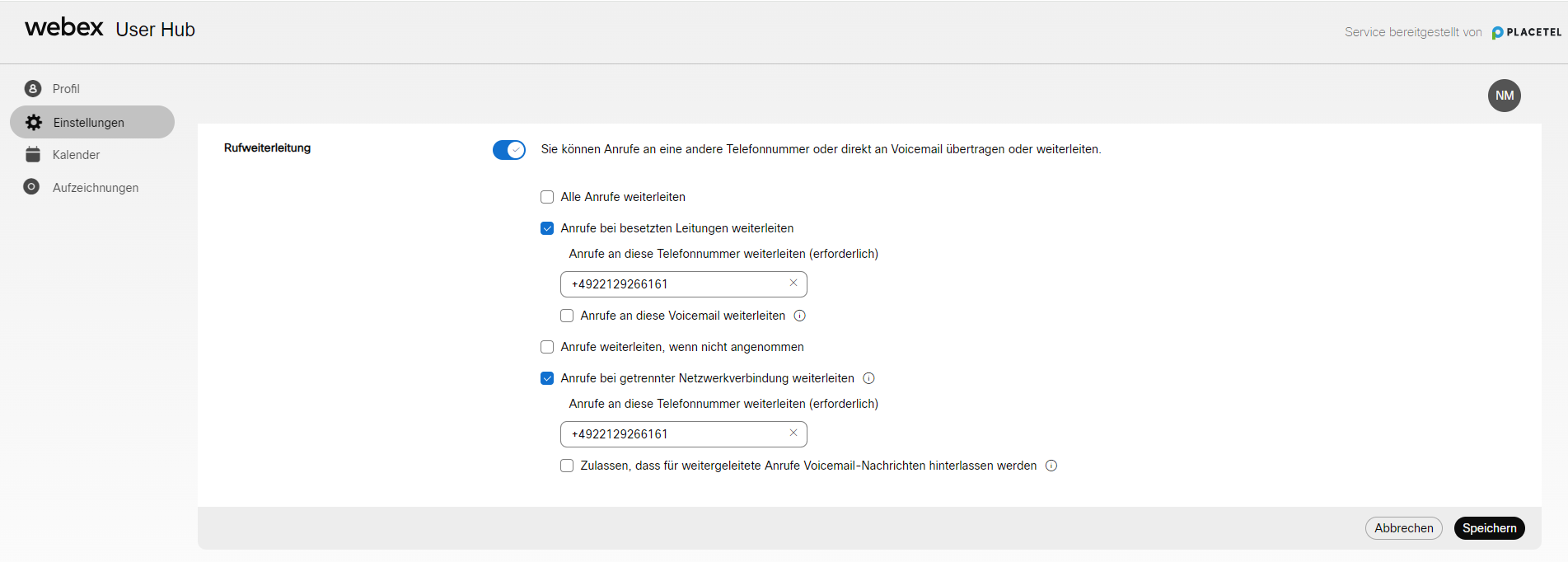Check Anrufe an diese Voicemail weiterleiten
Viewport: 1568px width, 562px height.
[567, 316]
